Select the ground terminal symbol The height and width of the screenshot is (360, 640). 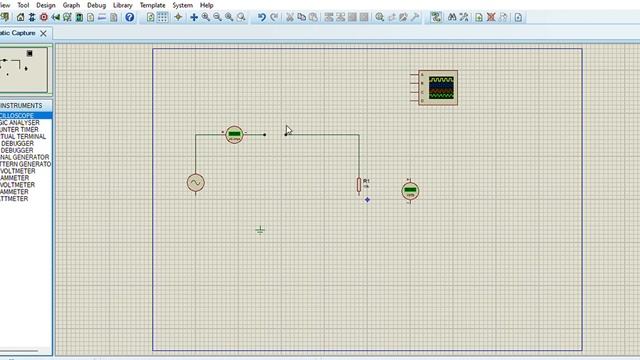click(x=260, y=231)
